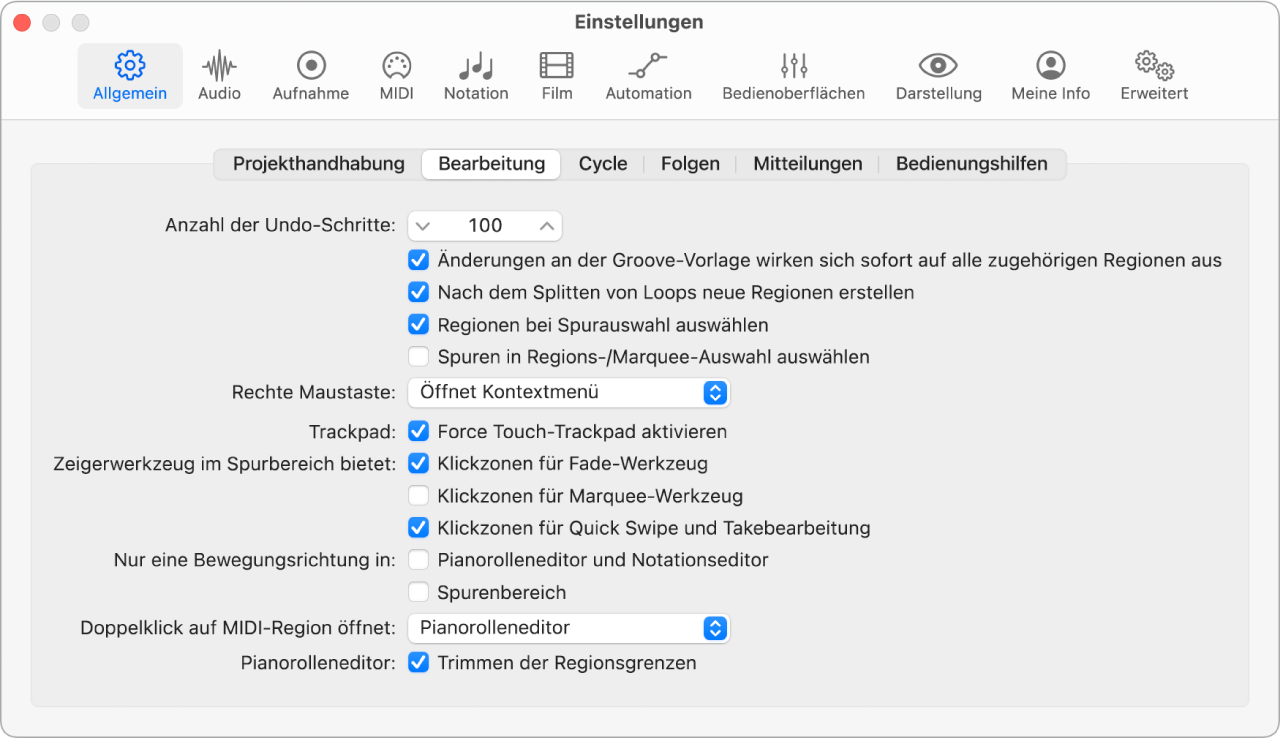Select the Erweitert settings icon
Screen dimensions: 1282x739
1153,75
